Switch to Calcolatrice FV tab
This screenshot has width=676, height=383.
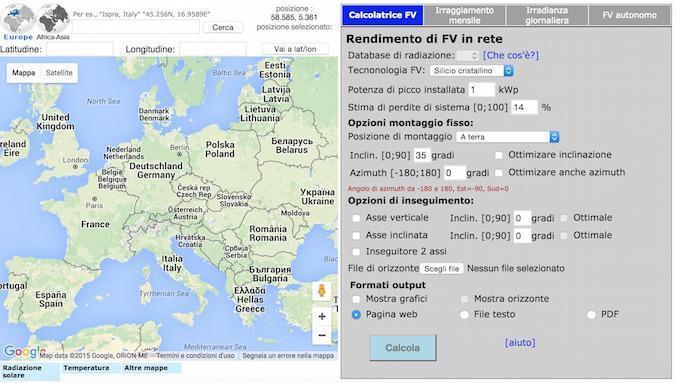pos(383,15)
